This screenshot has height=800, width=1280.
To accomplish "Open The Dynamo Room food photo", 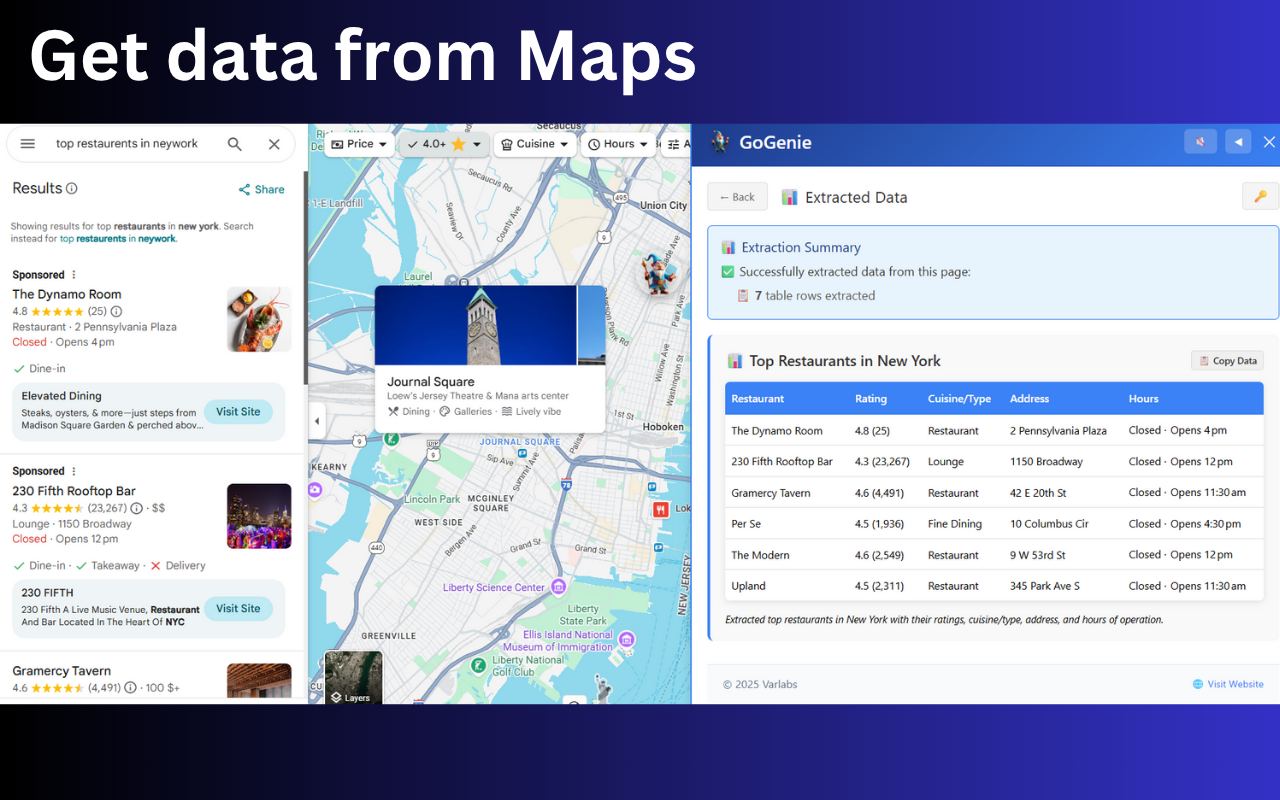I will point(259,319).
